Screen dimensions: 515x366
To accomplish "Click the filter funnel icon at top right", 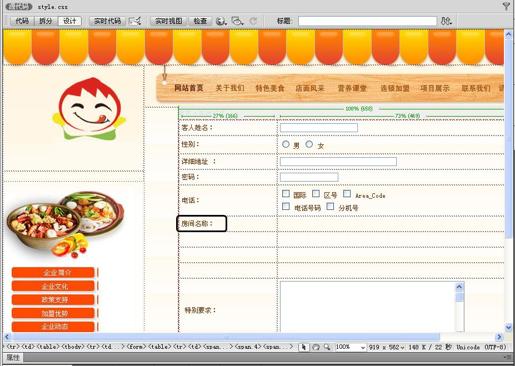I will (506, 6).
